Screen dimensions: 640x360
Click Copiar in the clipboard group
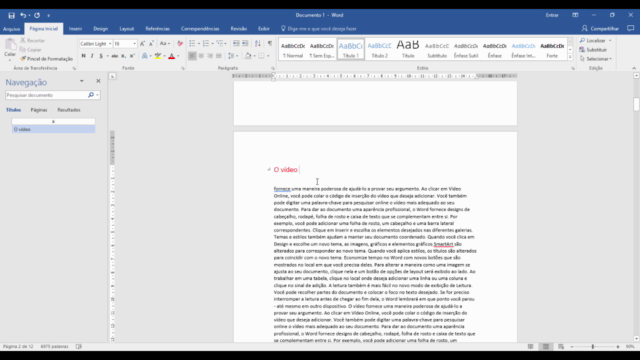point(31,49)
